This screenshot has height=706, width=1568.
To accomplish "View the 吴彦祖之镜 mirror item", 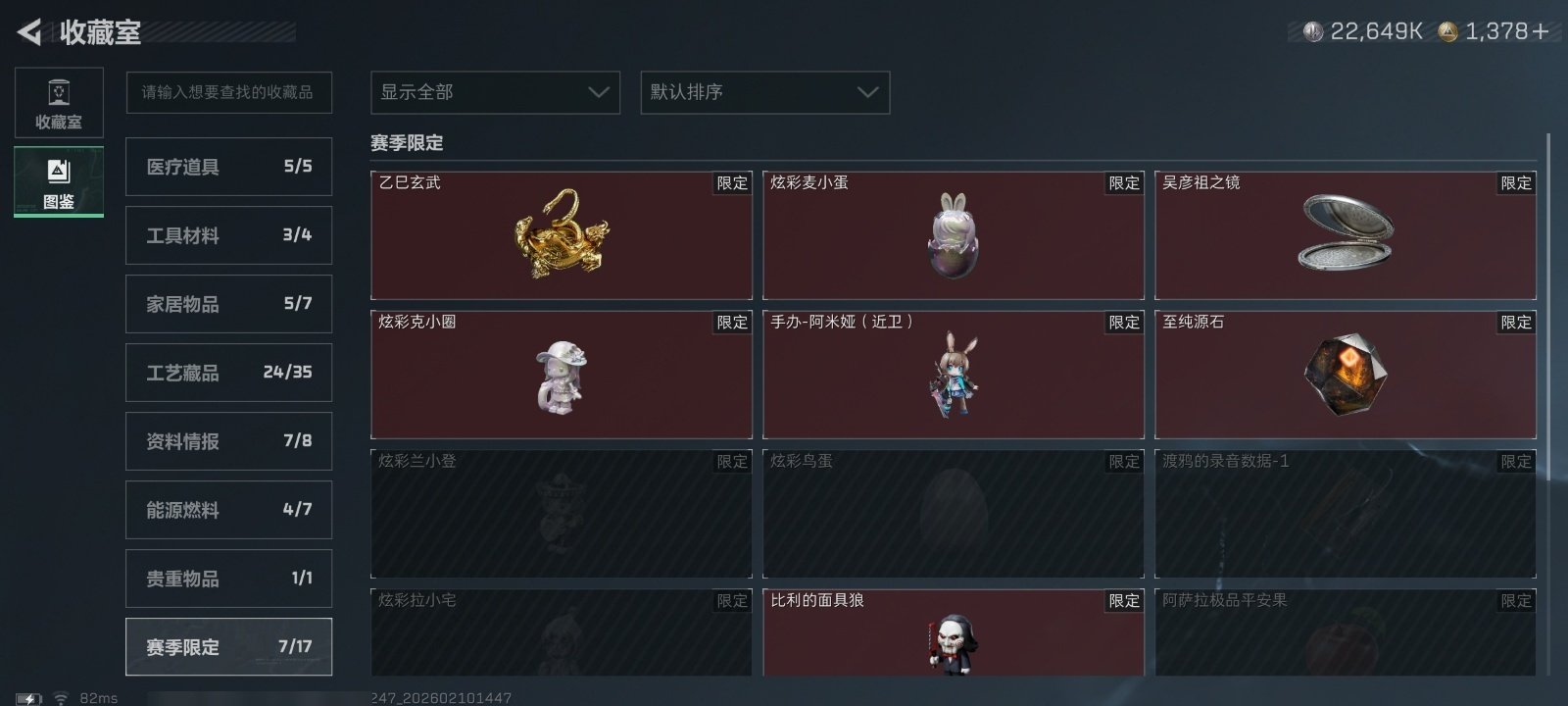I will (1346, 235).
